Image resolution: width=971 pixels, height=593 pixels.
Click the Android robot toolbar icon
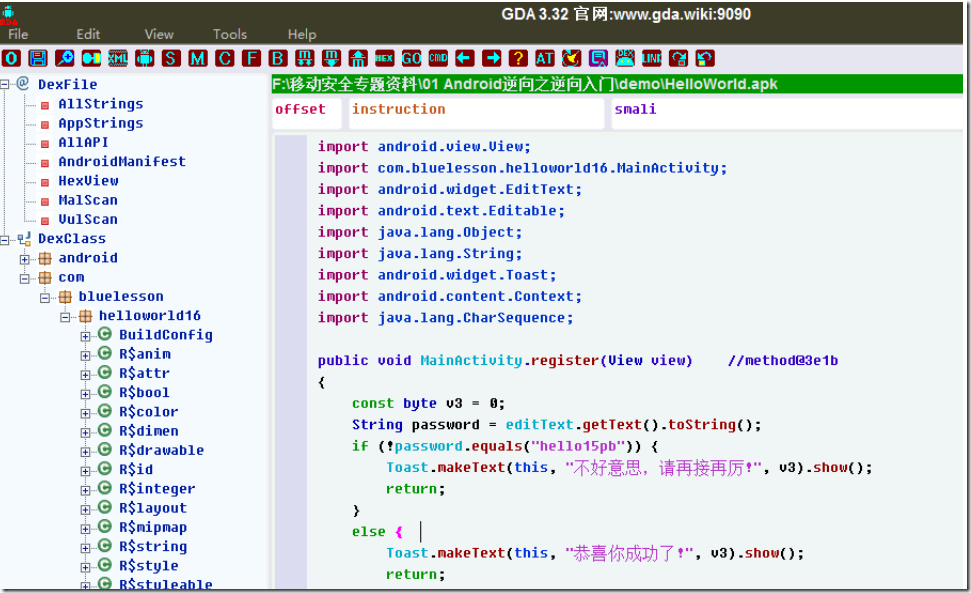tap(144, 58)
